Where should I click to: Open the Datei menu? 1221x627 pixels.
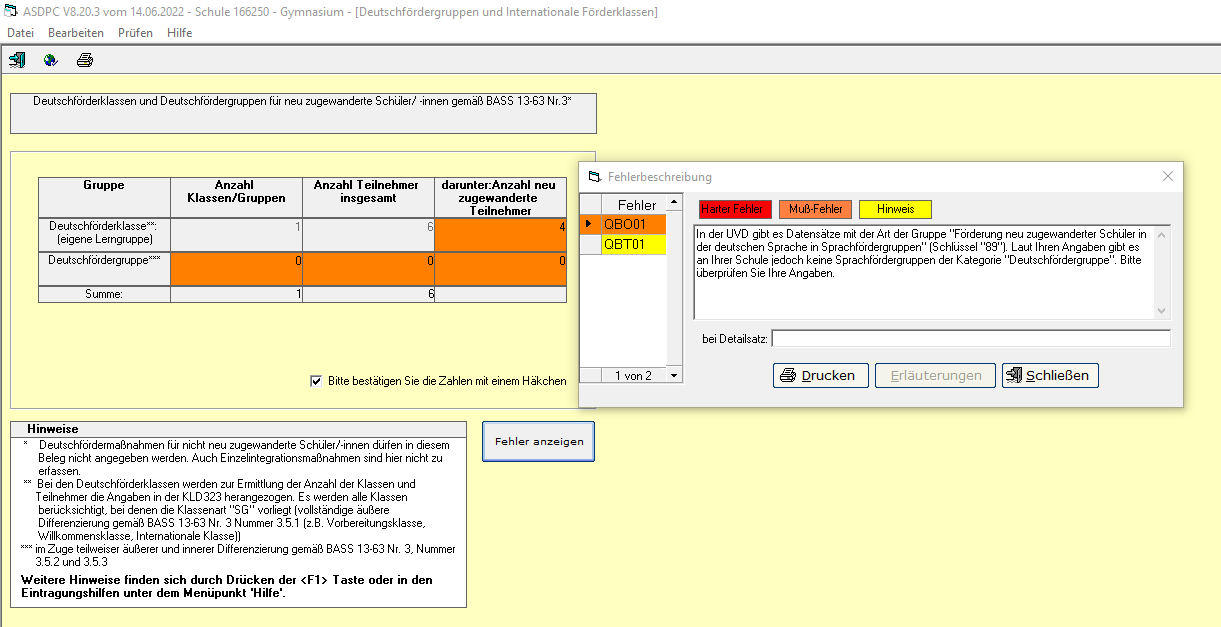[21, 33]
